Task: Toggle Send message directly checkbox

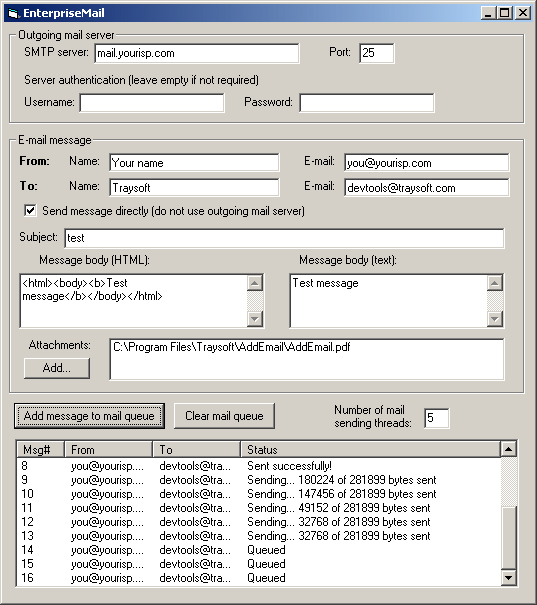Action: (x=30, y=211)
